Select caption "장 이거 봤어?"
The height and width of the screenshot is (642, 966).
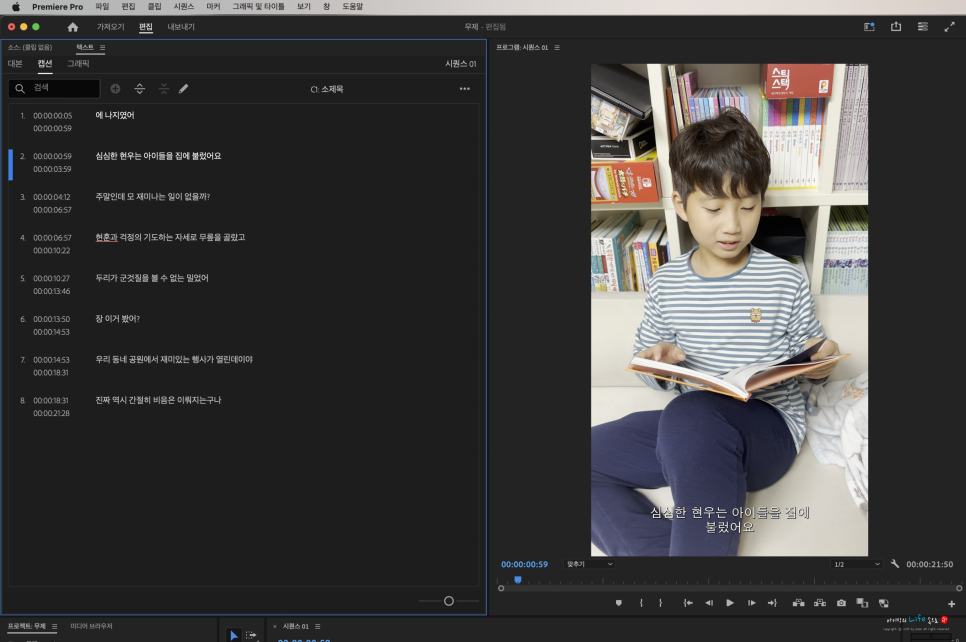pyautogui.click(x=118, y=319)
